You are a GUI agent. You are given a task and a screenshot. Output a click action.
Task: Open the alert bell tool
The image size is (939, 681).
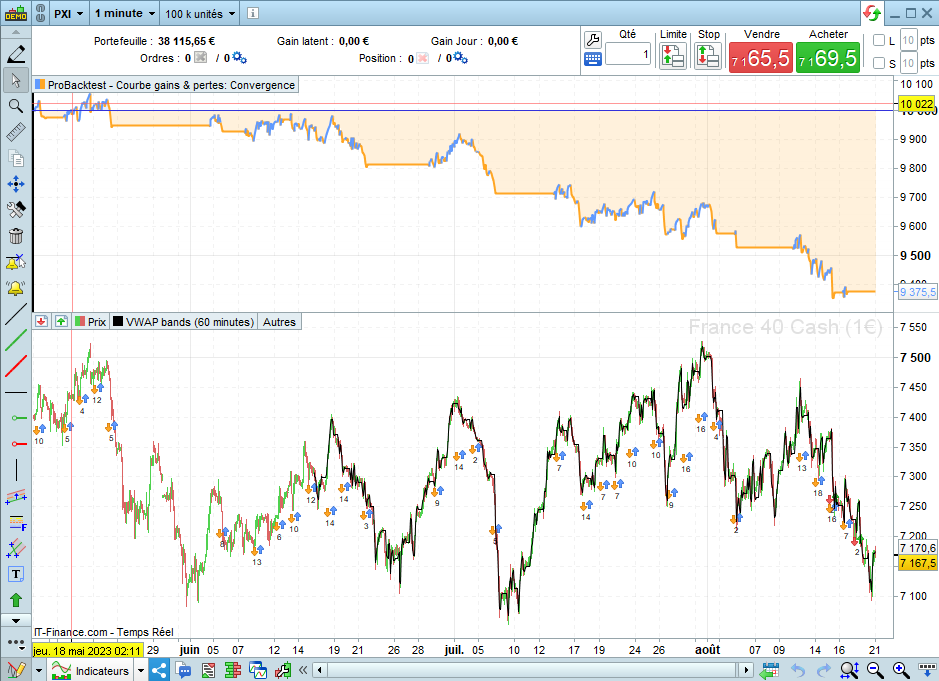click(x=16, y=288)
